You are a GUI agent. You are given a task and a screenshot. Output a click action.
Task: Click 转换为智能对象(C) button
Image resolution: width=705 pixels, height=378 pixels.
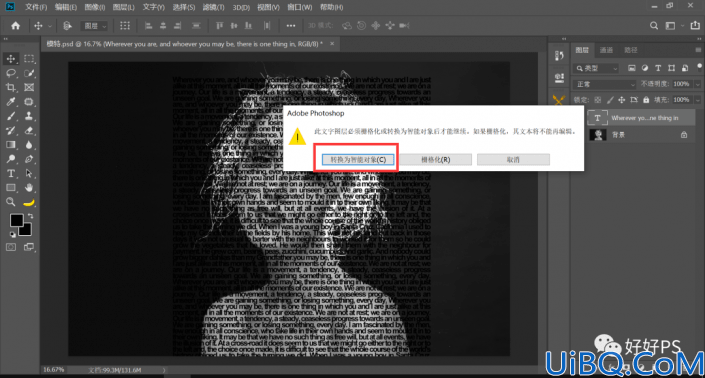pyautogui.click(x=358, y=160)
